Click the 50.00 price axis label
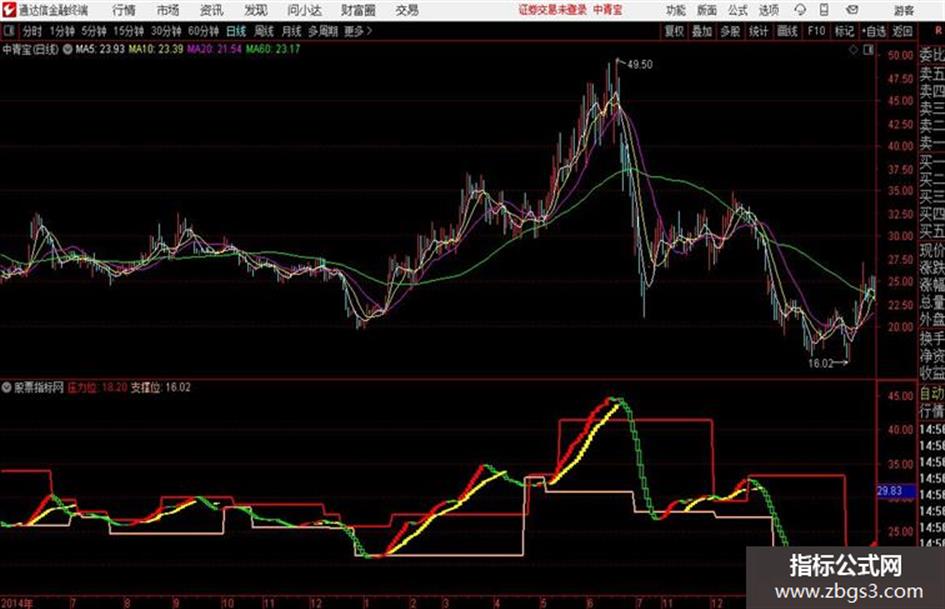Screen dimensions: 945x609 900,55
